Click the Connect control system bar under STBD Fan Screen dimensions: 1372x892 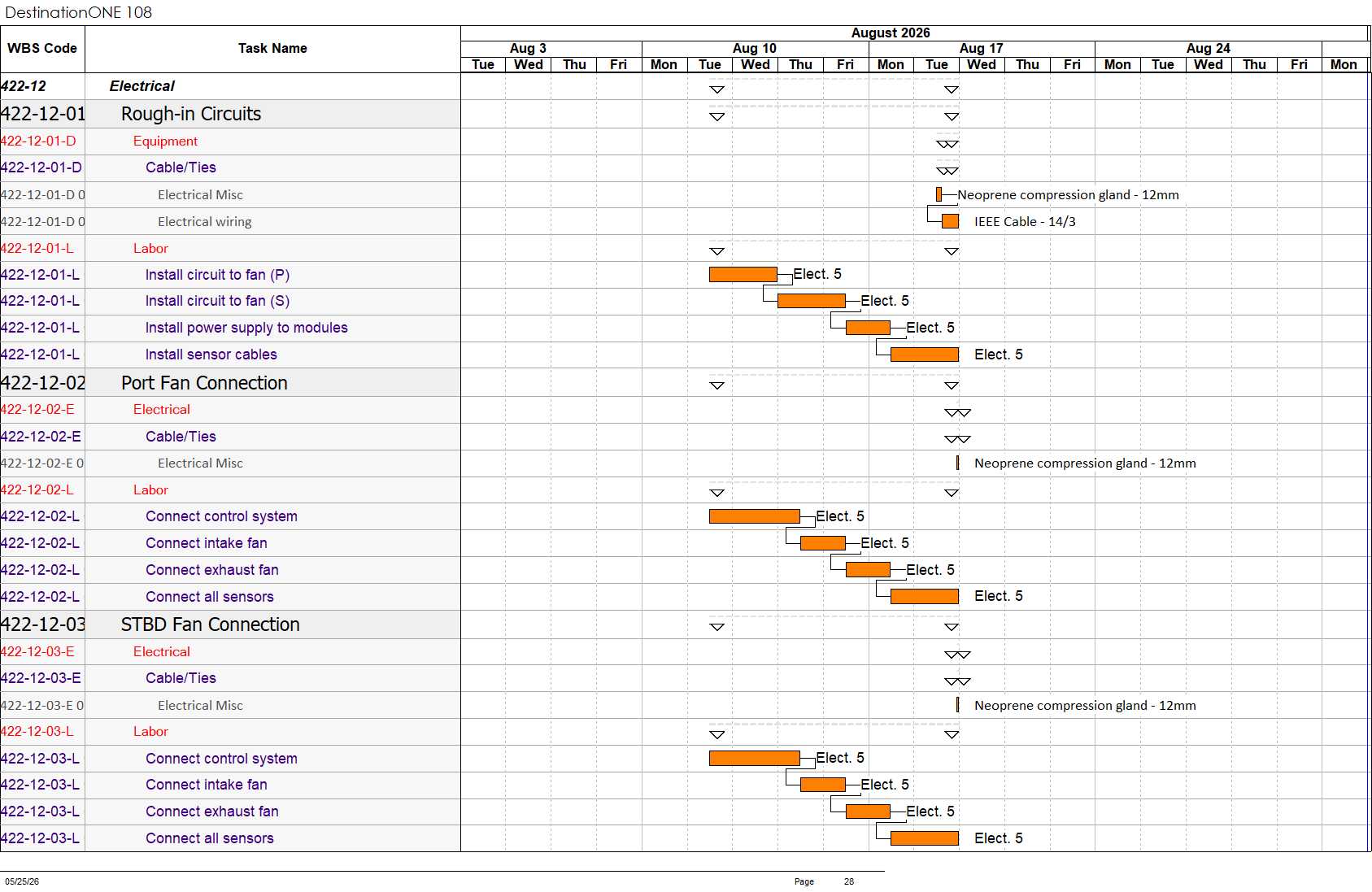755,758
